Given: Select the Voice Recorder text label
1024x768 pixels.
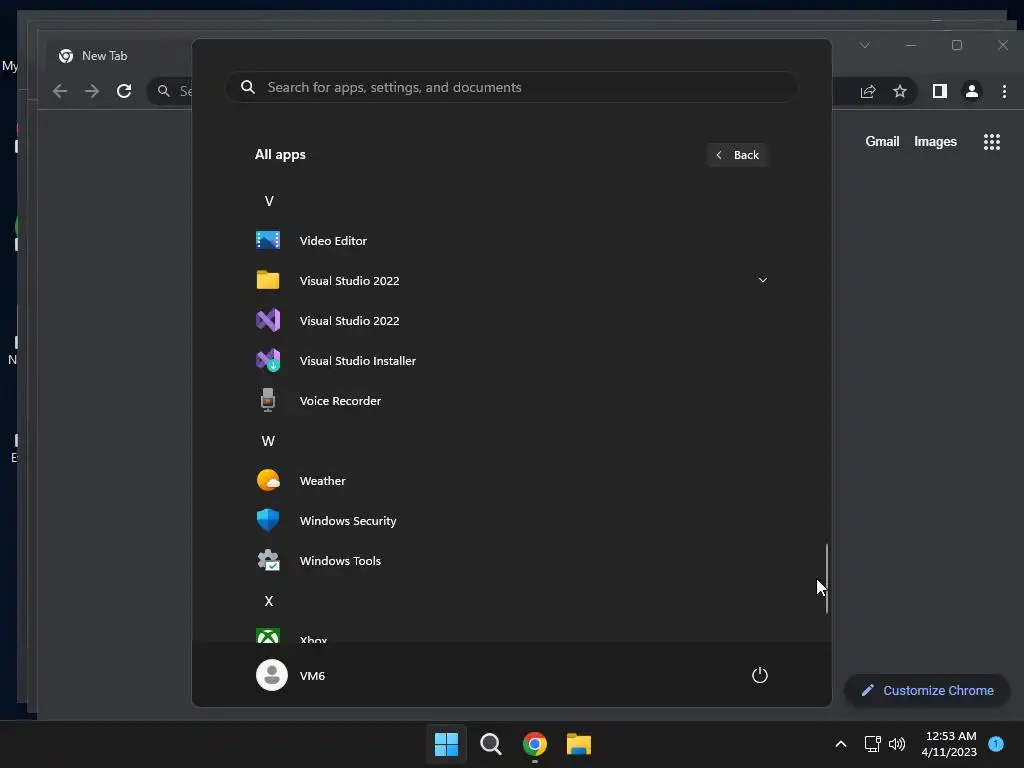Looking at the screenshot, I should coord(340,400).
